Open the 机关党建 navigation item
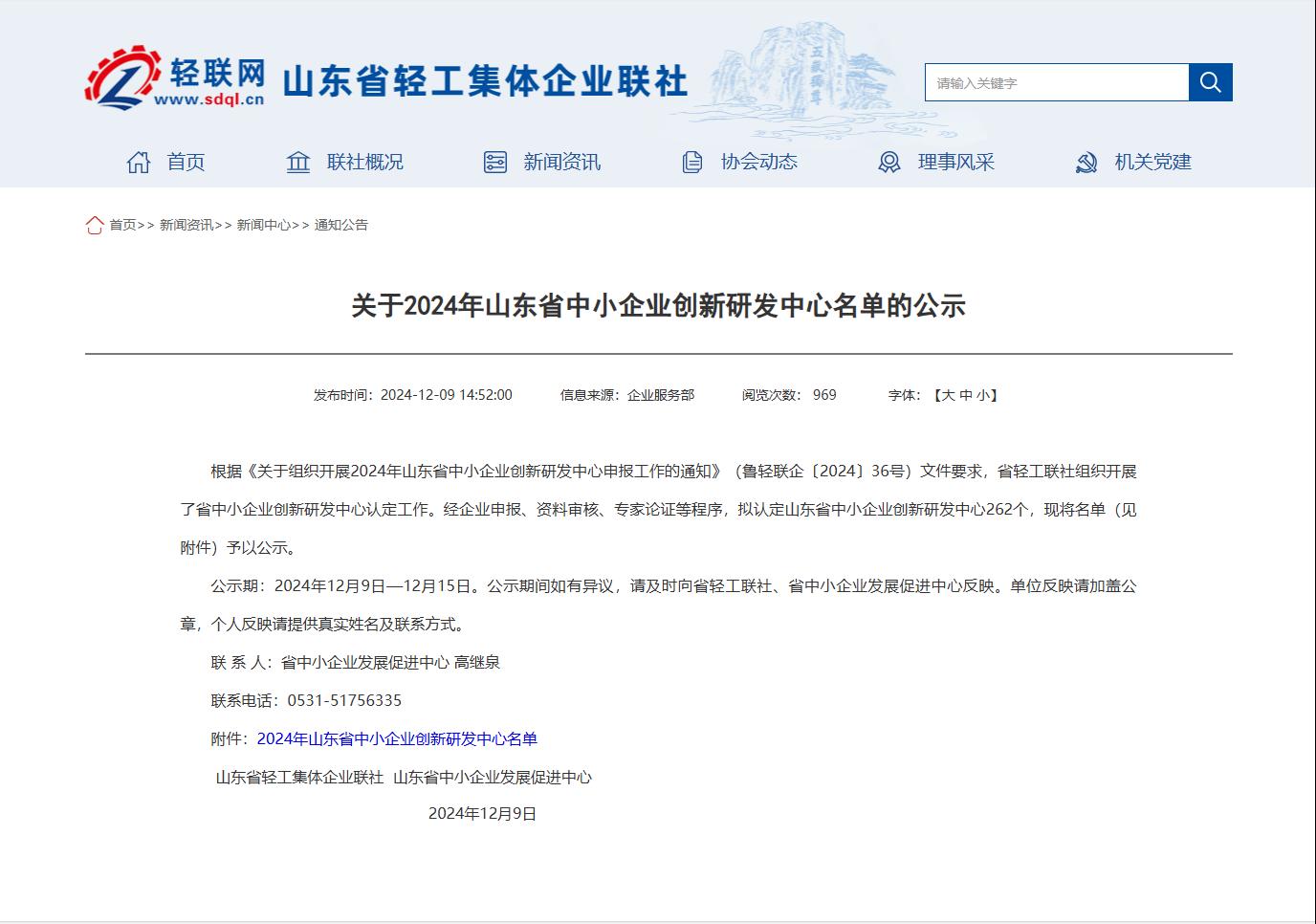 pos(1152,163)
